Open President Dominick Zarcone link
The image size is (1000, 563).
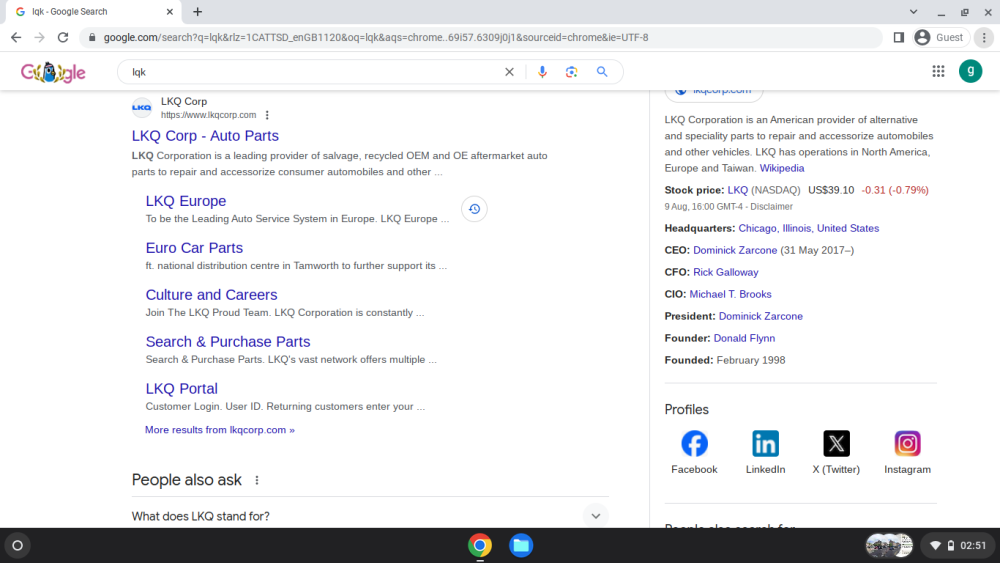(x=760, y=316)
